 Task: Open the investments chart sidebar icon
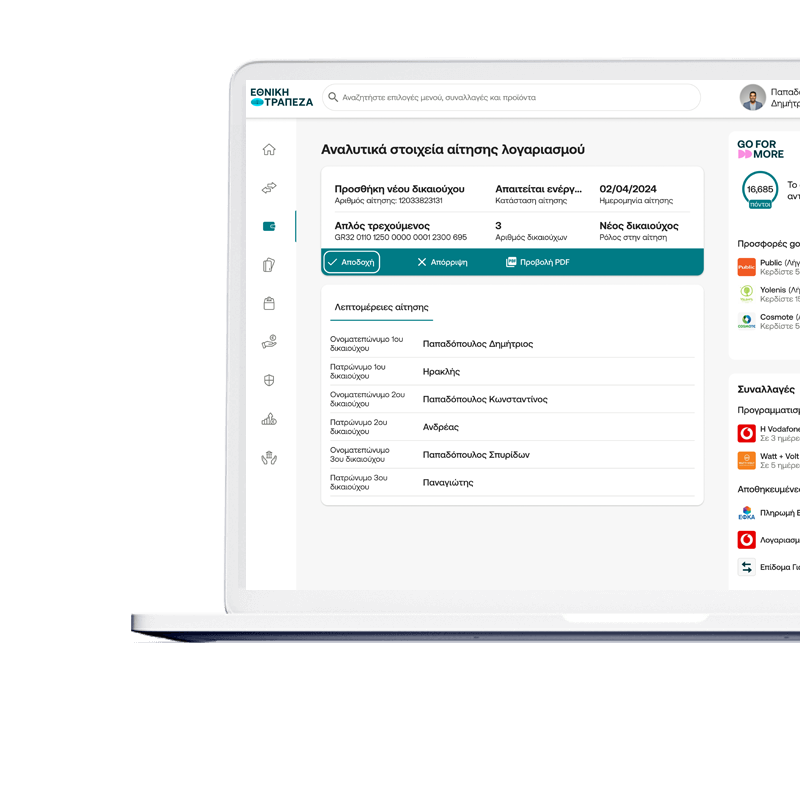pyautogui.click(x=269, y=419)
